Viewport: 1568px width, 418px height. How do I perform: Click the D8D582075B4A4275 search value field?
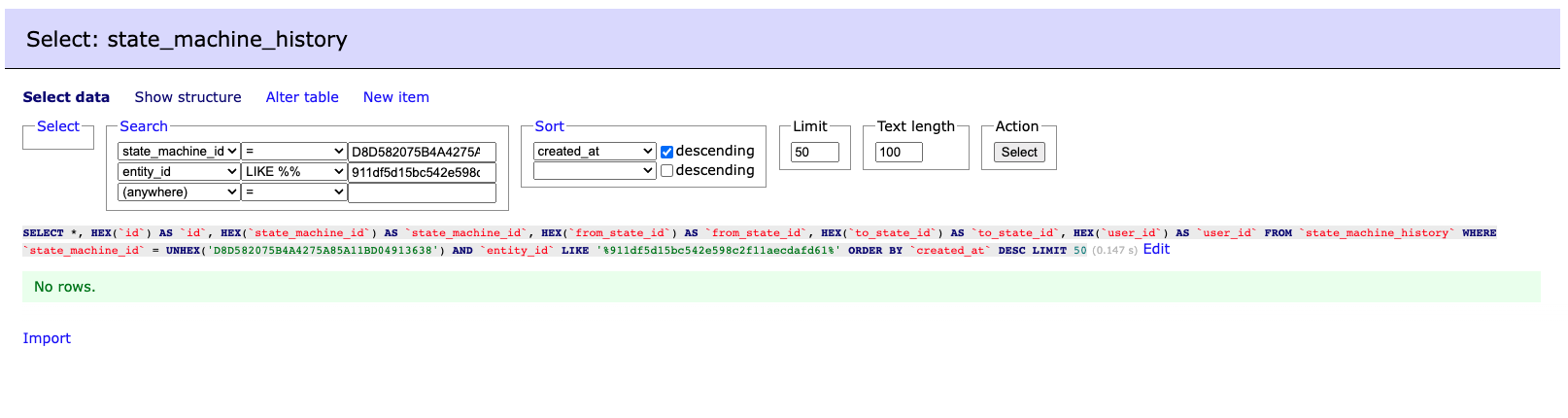tap(422, 152)
